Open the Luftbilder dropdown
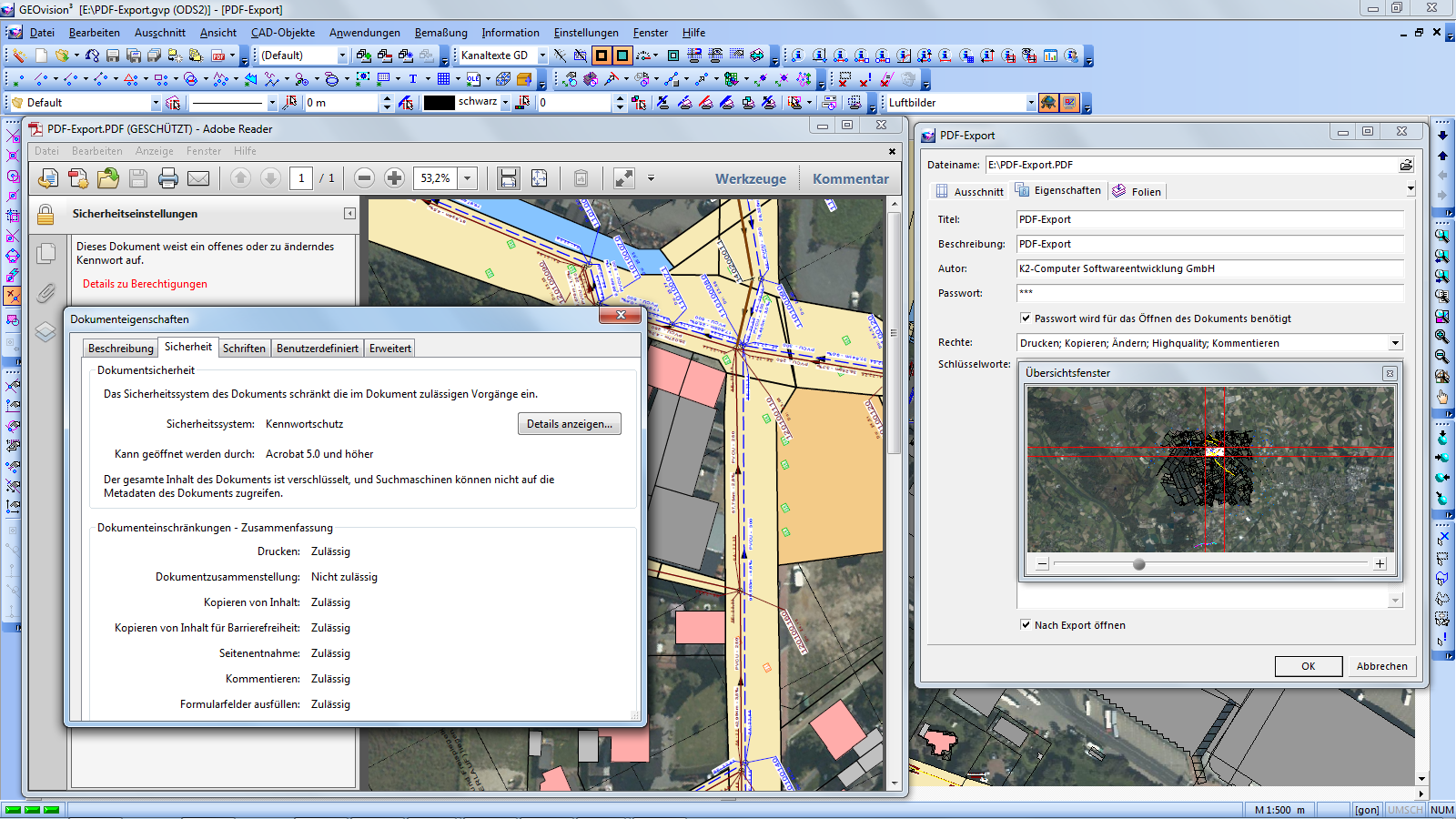The height and width of the screenshot is (819, 1456). 1031,103
